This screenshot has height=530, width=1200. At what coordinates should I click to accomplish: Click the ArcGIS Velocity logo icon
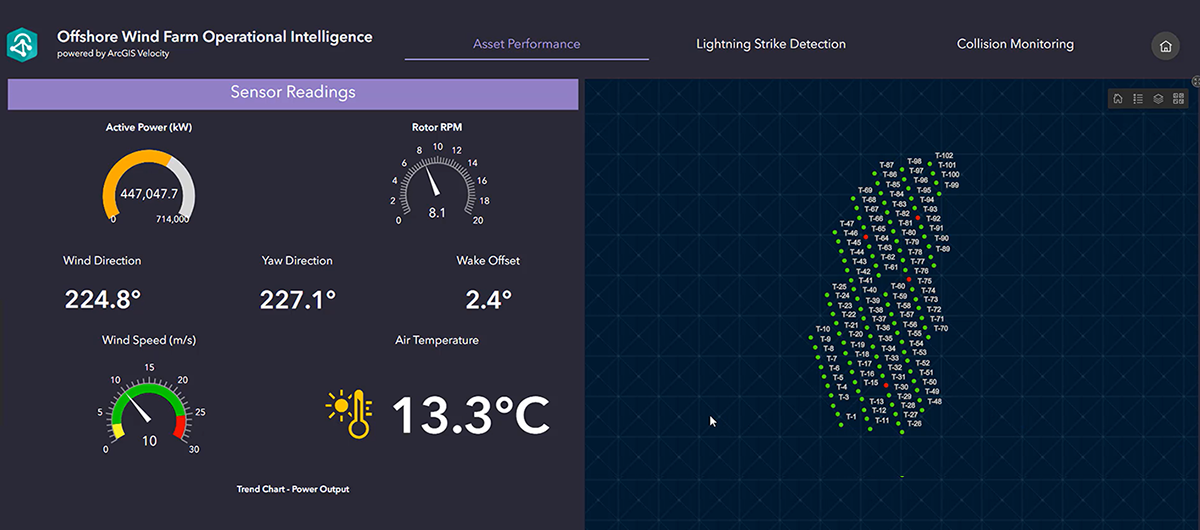coord(21,45)
